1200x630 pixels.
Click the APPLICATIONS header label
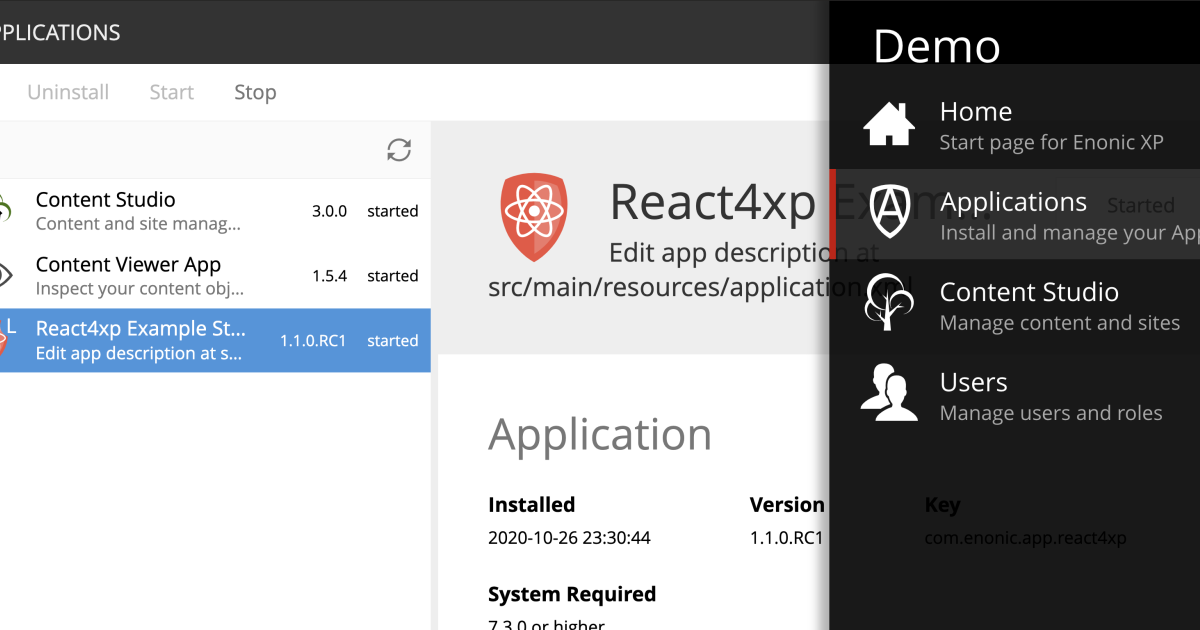(60, 32)
